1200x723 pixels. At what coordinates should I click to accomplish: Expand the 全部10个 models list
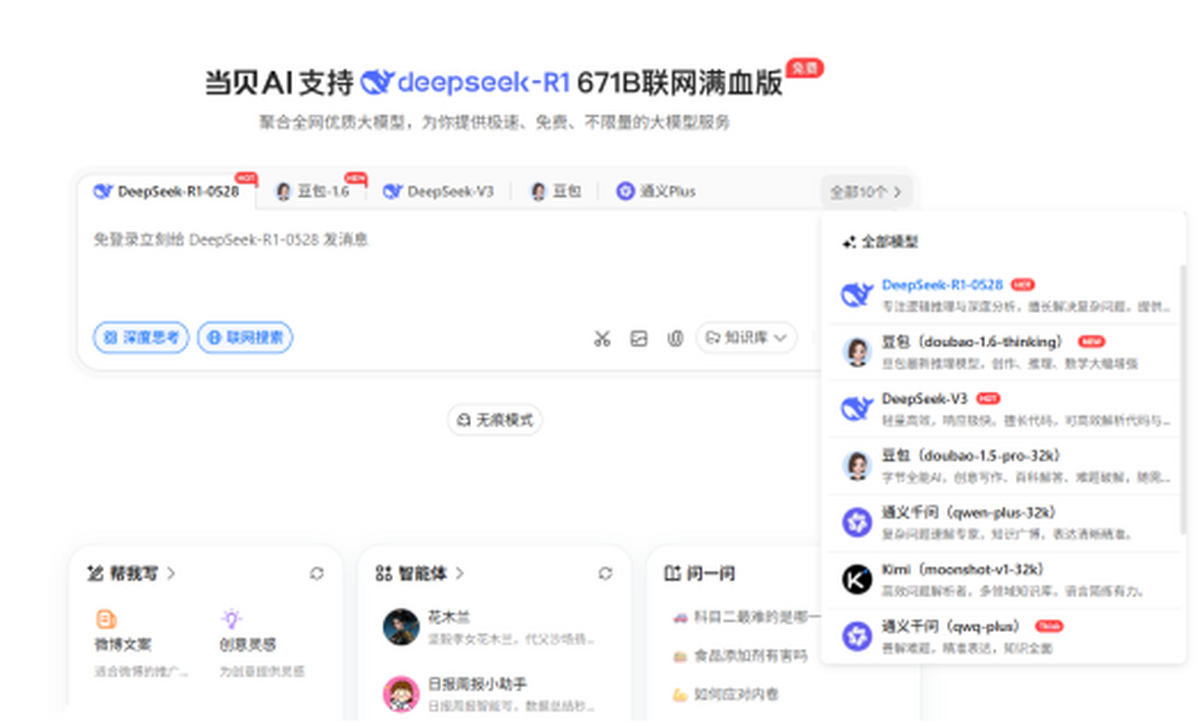[866, 191]
